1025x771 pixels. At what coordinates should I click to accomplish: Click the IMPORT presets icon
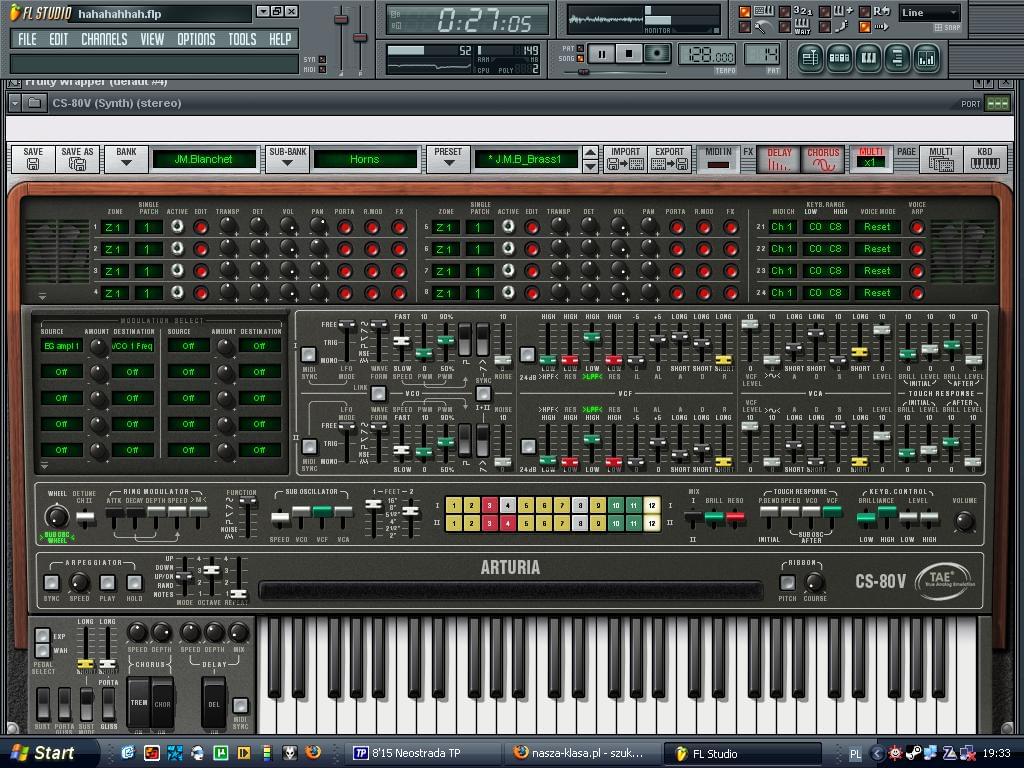[625, 159]
